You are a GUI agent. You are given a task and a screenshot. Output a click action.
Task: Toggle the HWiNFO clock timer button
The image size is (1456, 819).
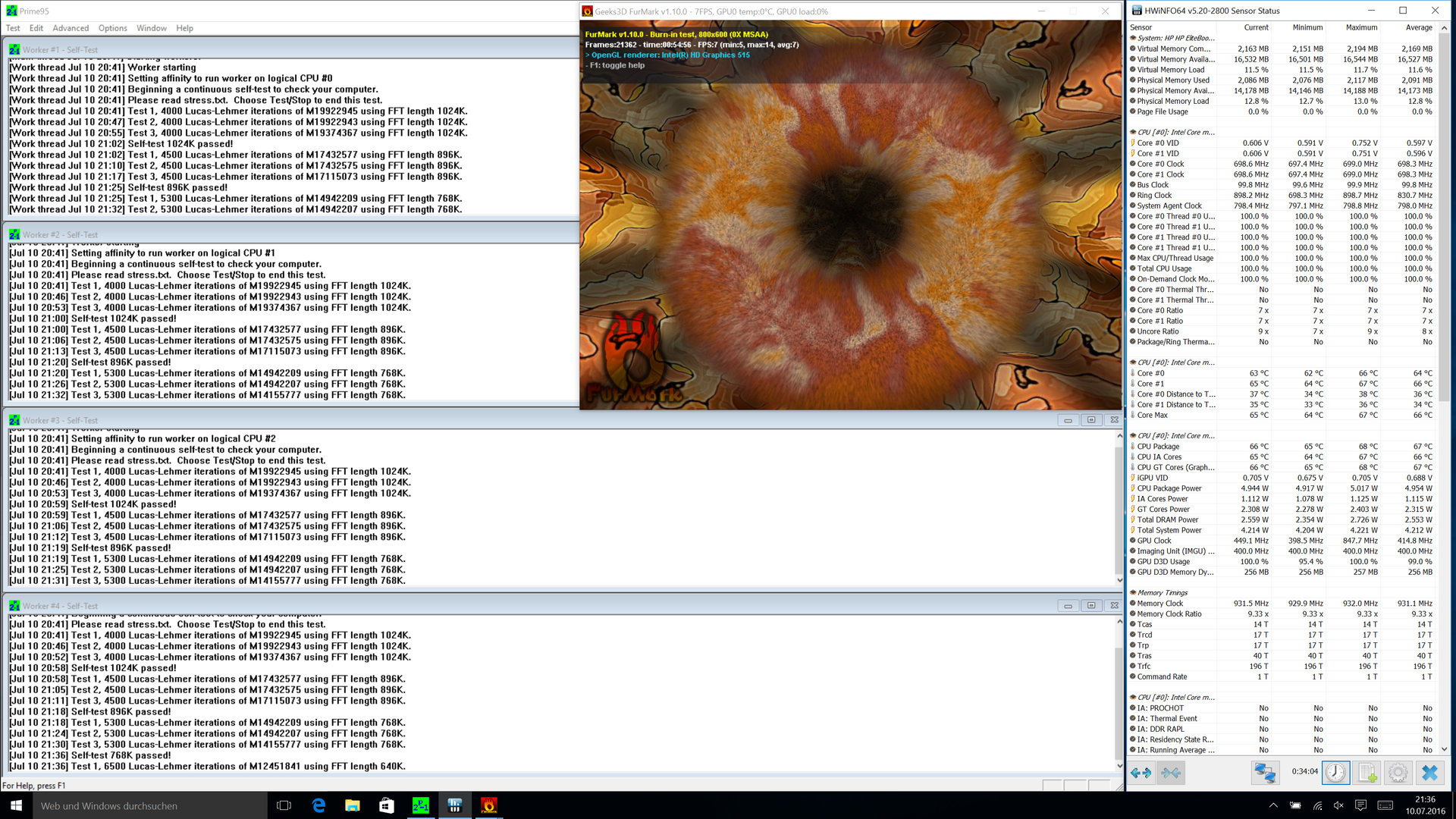1335,773
